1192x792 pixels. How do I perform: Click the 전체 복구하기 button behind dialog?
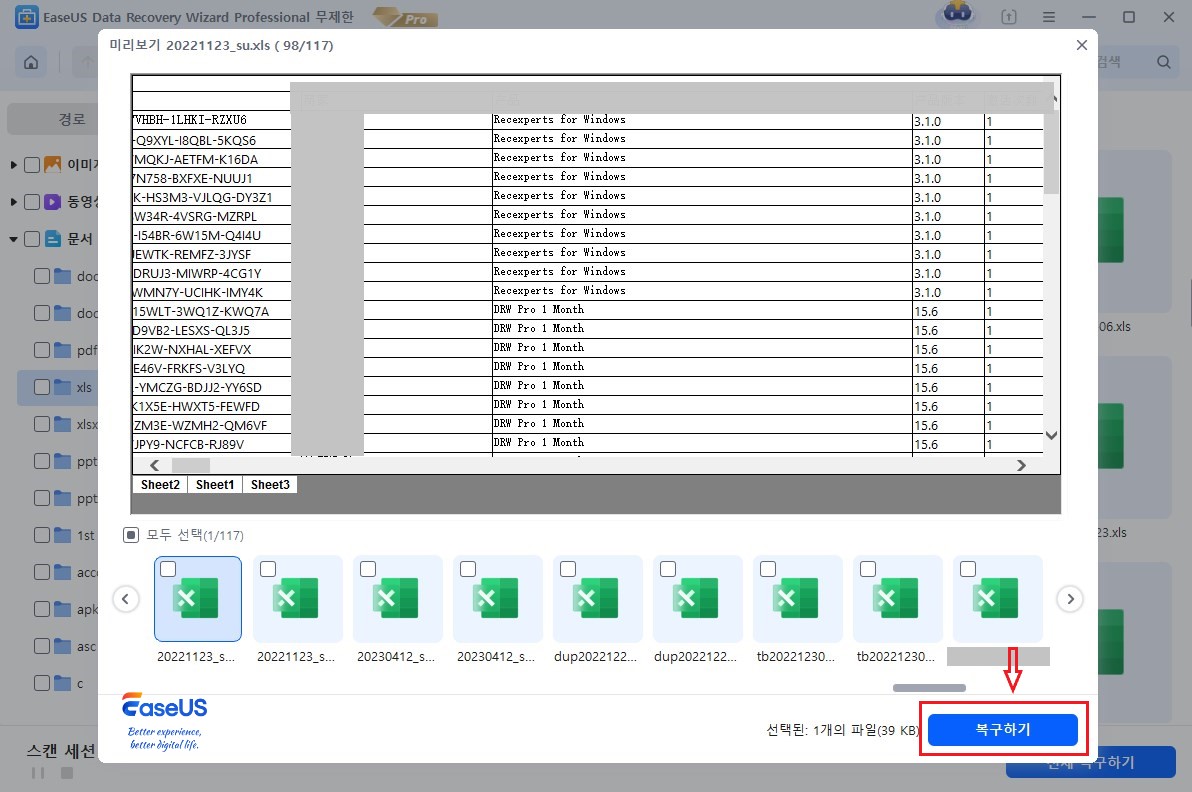pyautogui.click(x=1091, y=762)
